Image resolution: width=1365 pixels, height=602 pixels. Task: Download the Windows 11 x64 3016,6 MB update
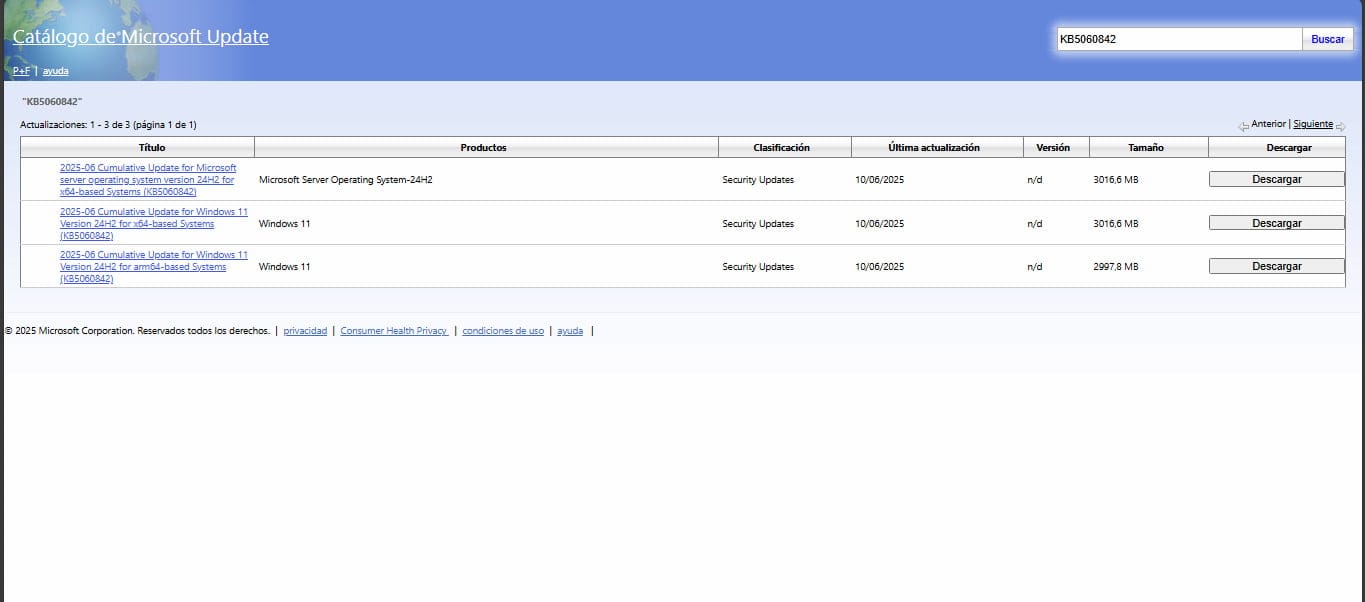click(x=1277, y=223)
